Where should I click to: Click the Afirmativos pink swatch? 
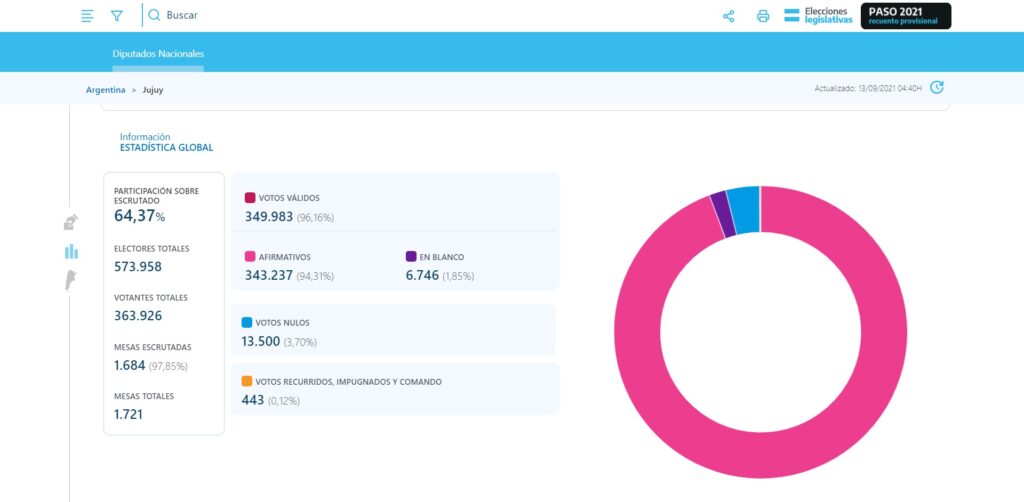click(x=250, y=257)
